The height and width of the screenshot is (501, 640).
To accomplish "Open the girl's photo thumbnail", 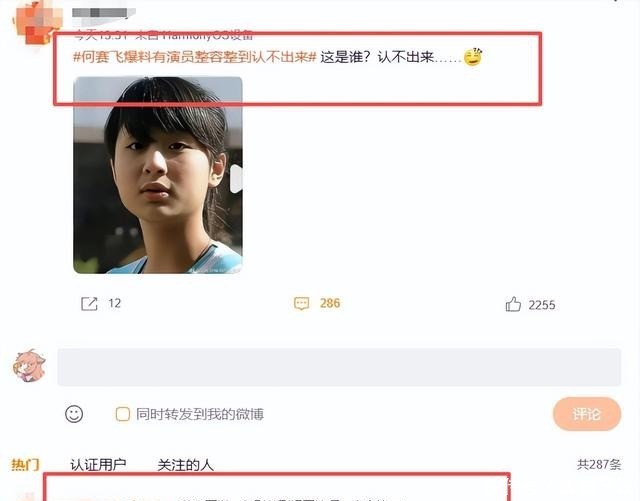I will coord(158,175).
